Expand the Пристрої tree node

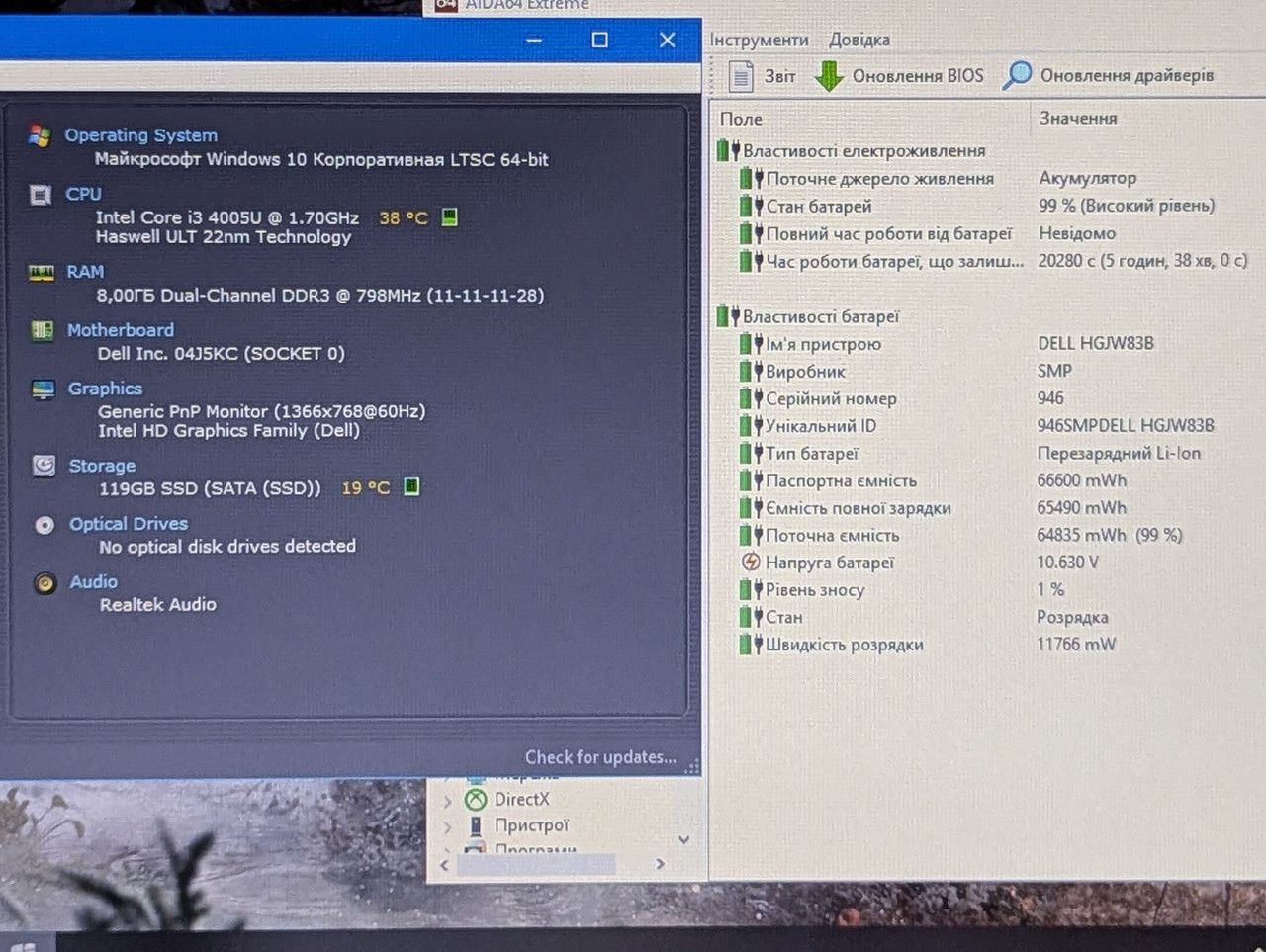(448, 826)
